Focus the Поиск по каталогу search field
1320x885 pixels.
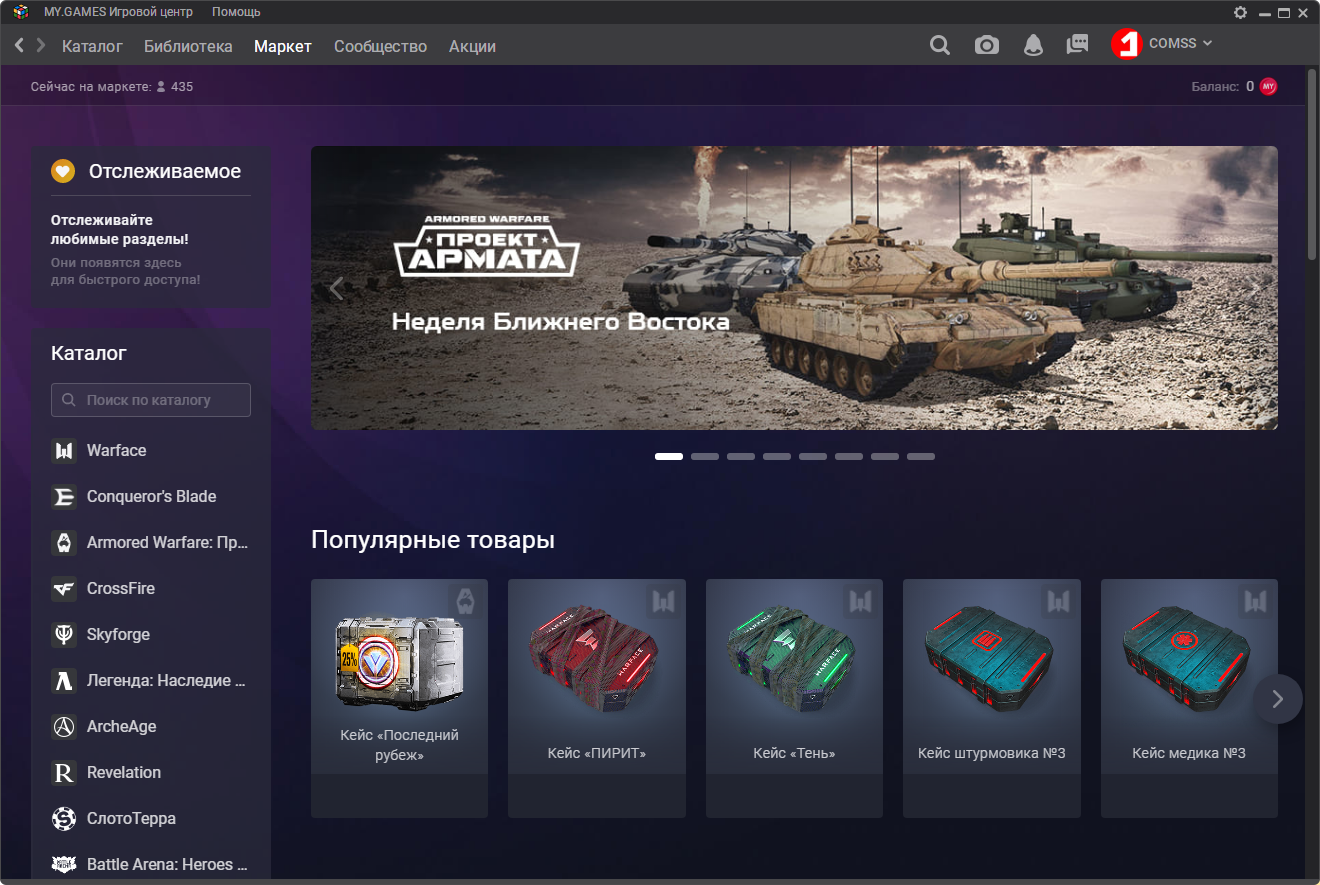pos(151,400)
